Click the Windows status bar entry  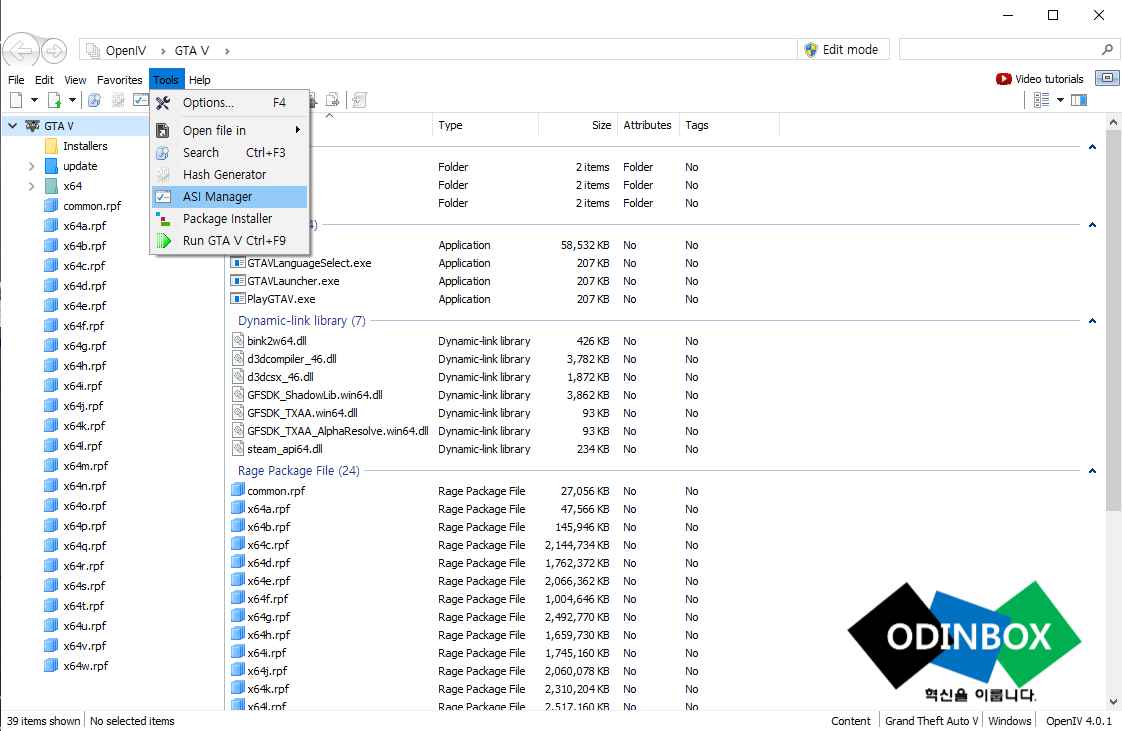tap(1010, 721)
